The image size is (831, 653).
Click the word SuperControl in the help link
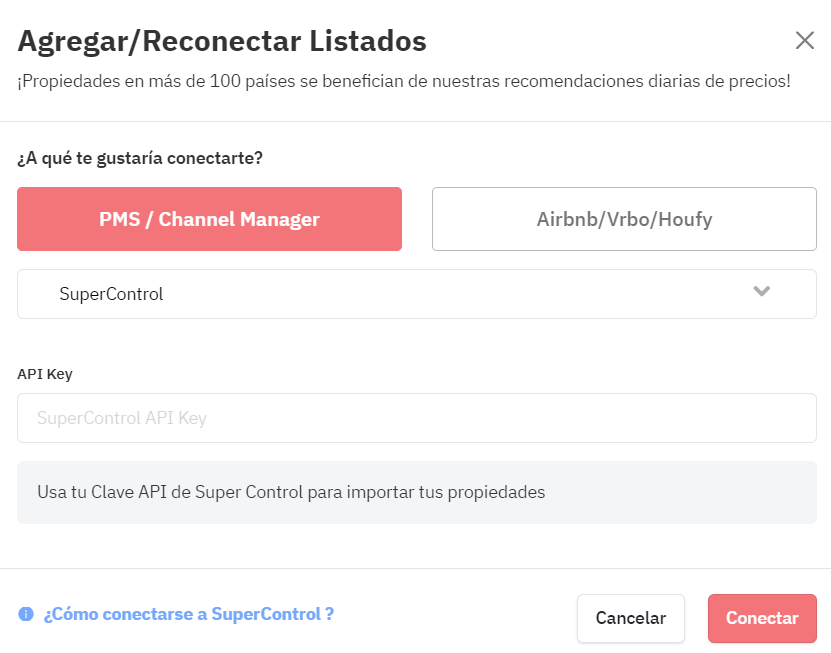point(266,614)
